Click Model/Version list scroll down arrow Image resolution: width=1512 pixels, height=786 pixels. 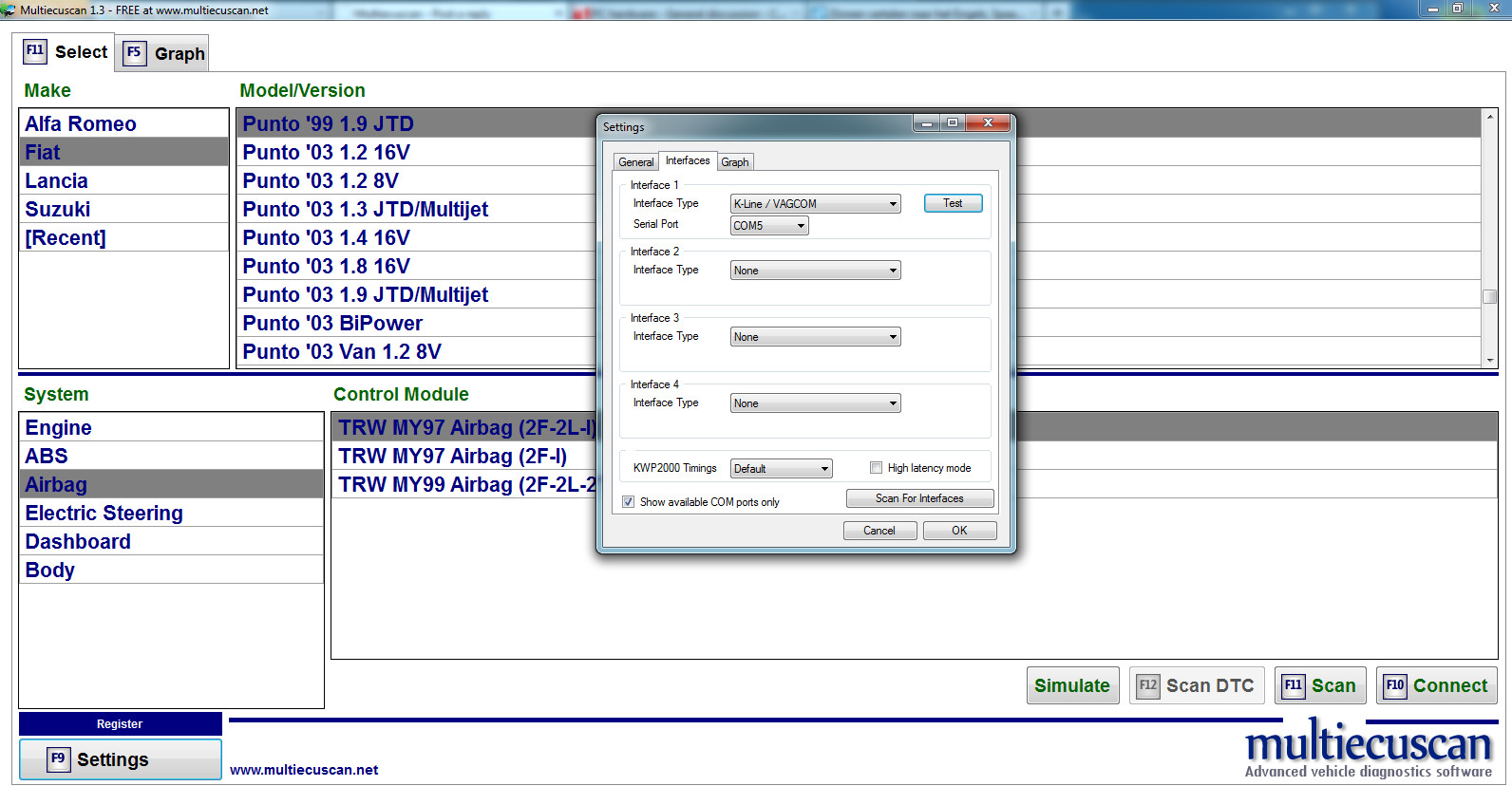pos(1490,361)
